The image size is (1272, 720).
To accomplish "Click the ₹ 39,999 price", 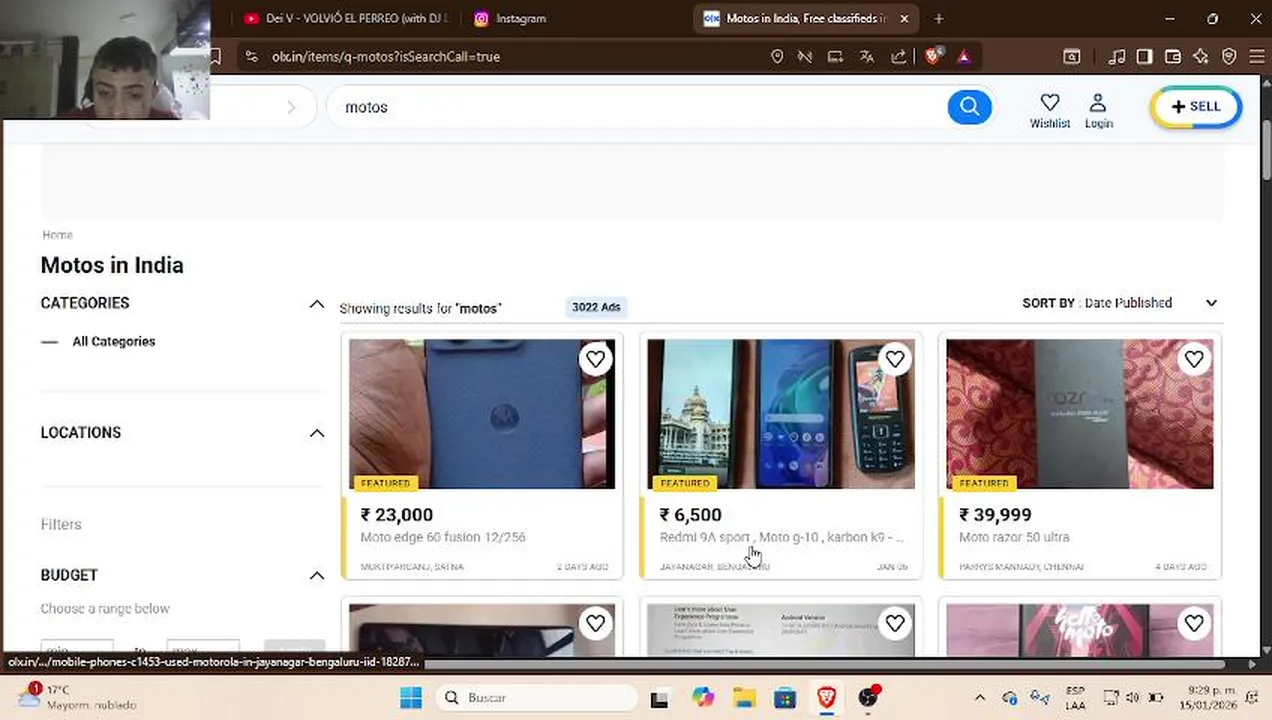I will 995,515.
